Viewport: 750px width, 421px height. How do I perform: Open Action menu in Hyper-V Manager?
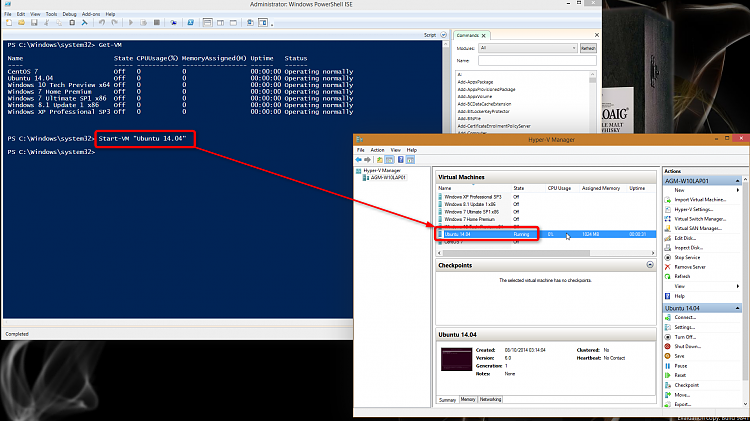point(377,150)
